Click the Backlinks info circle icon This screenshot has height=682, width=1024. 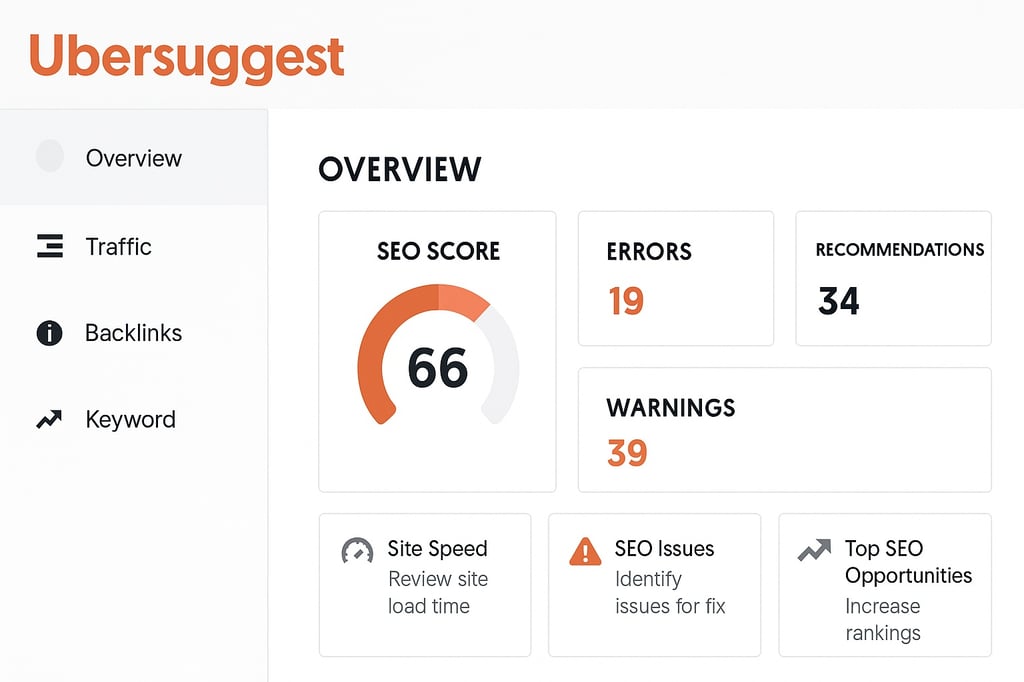[49, 333]
